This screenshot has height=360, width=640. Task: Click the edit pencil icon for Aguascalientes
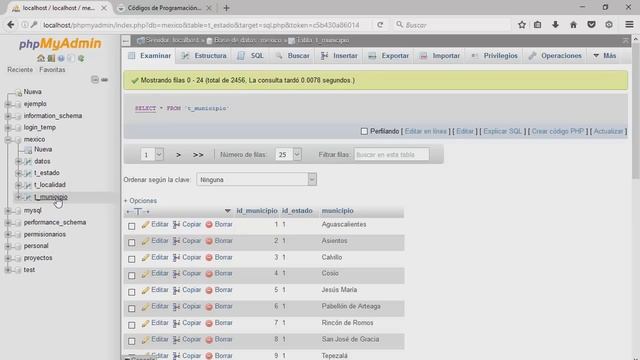[x=145, y=224]
